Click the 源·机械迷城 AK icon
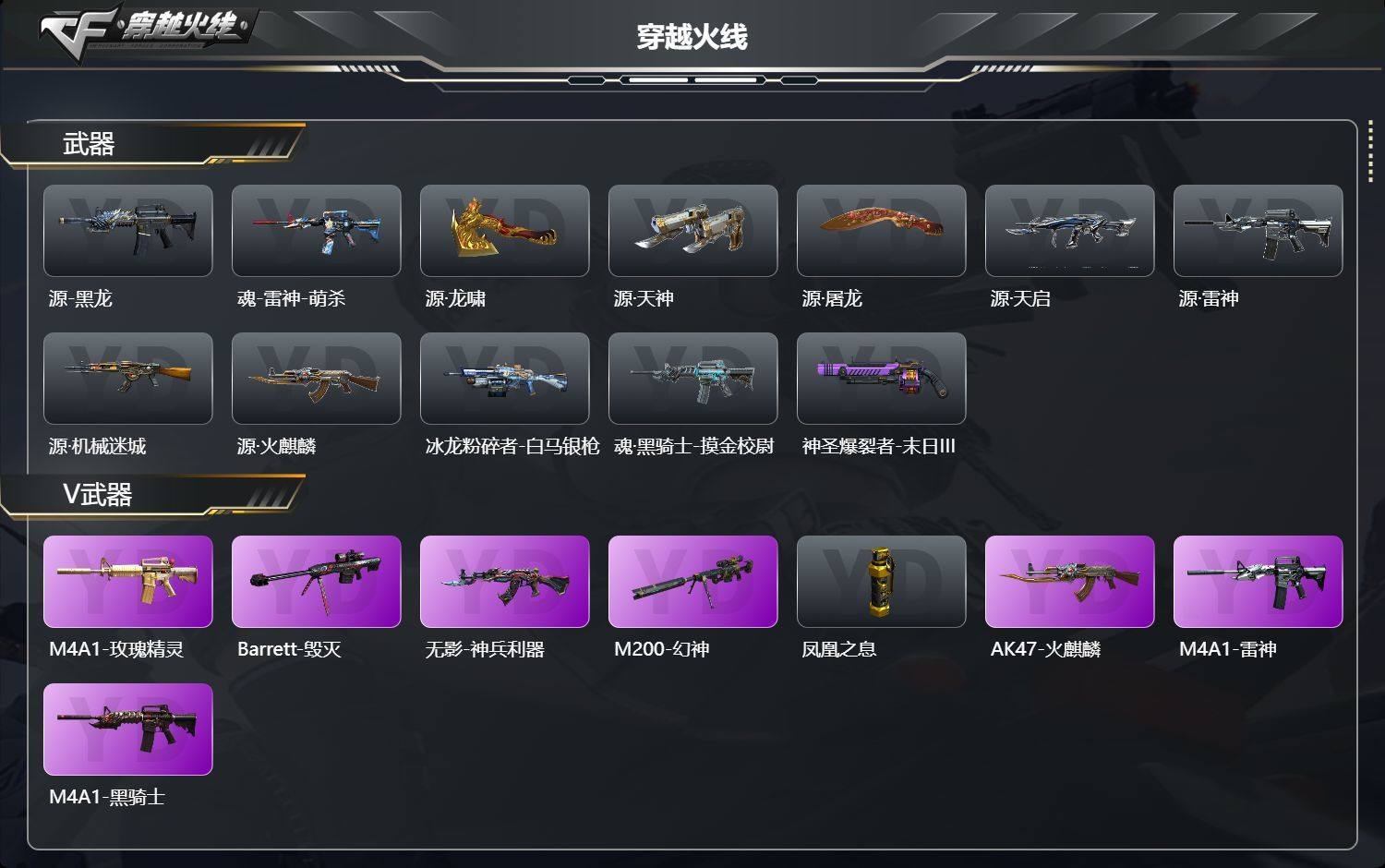The height and width of the screenshot is (868, 1385). 128,379
